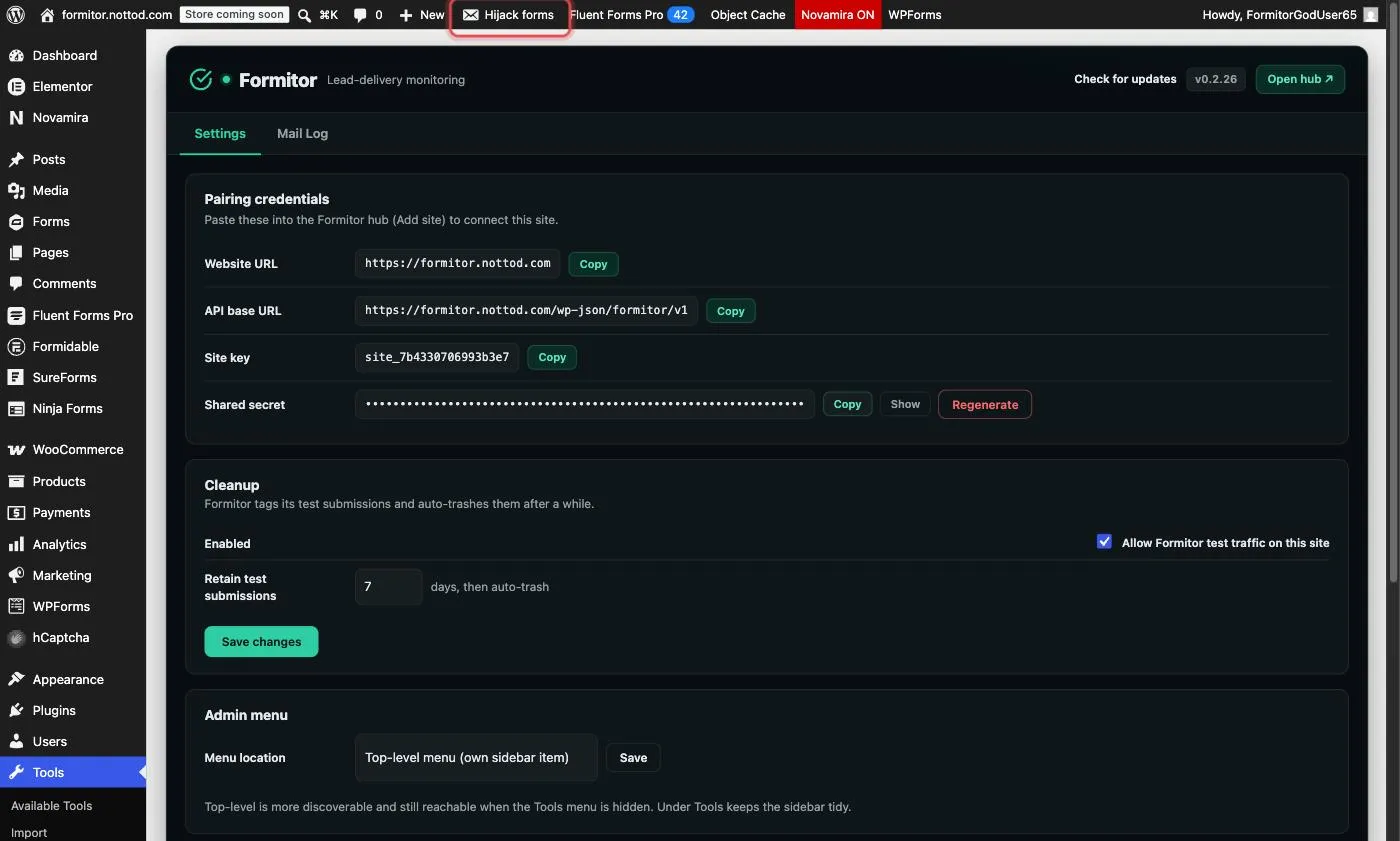Click the Products box icon in sidebar

(x=16, y=481)
